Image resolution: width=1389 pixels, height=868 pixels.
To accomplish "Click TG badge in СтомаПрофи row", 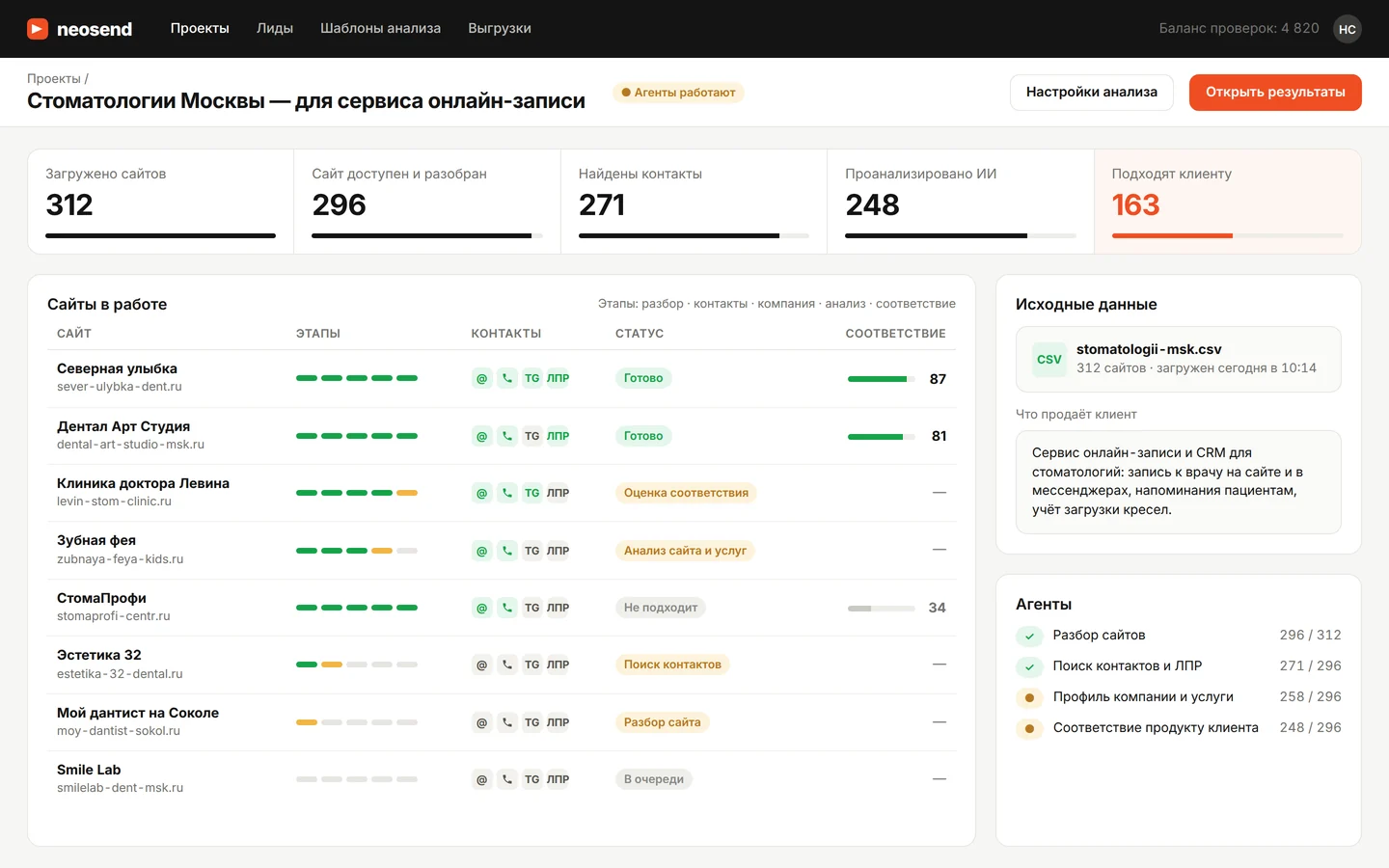I will pyautogui.click(x=531, y=608).
